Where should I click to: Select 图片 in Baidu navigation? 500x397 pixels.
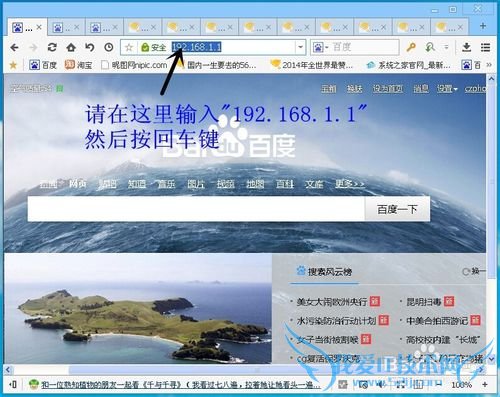click(x=196, y=184)
